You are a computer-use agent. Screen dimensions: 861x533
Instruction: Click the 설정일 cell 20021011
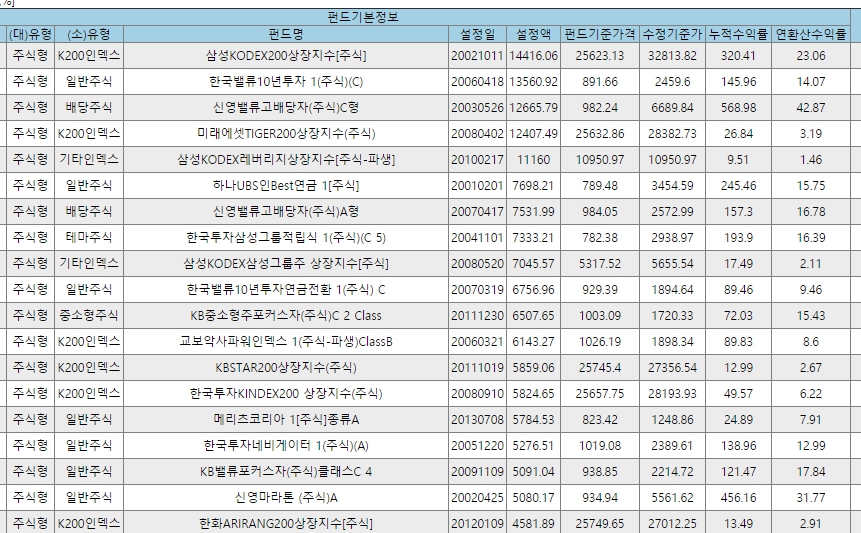tap(477, 55)
